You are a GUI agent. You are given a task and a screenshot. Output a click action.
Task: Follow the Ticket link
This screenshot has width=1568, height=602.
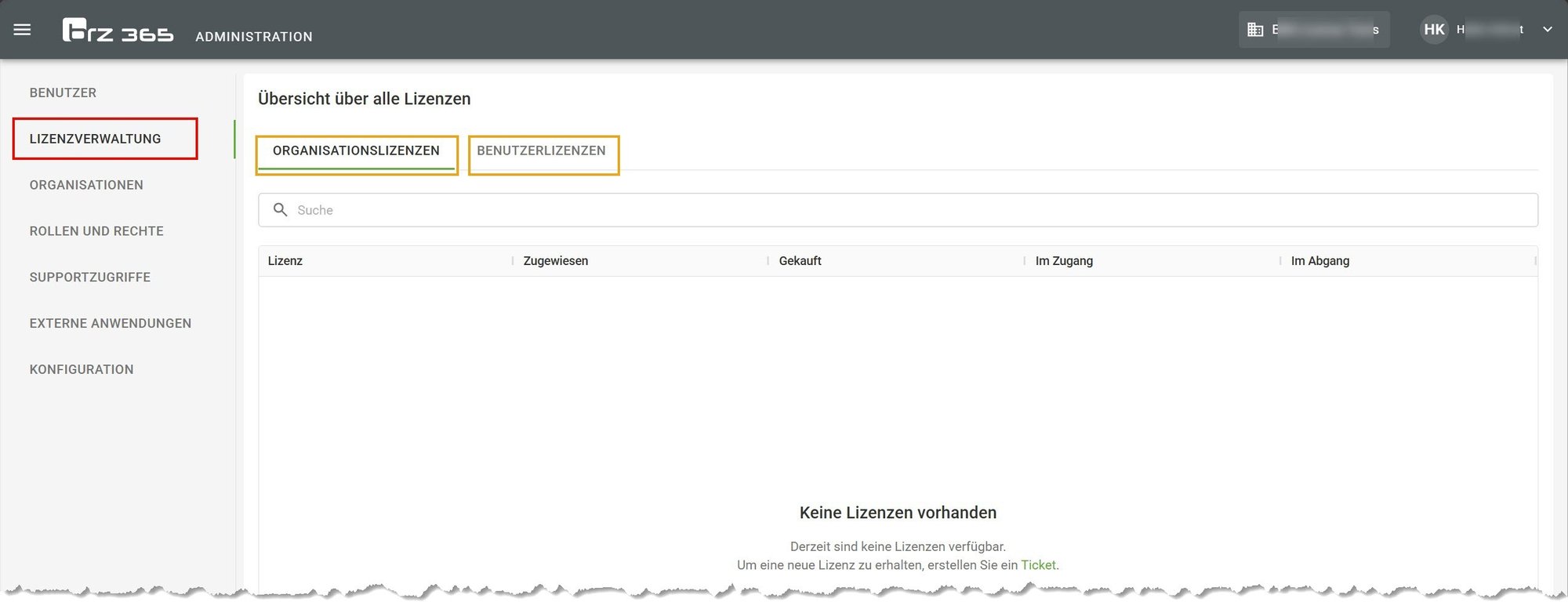coord(1038,565)
